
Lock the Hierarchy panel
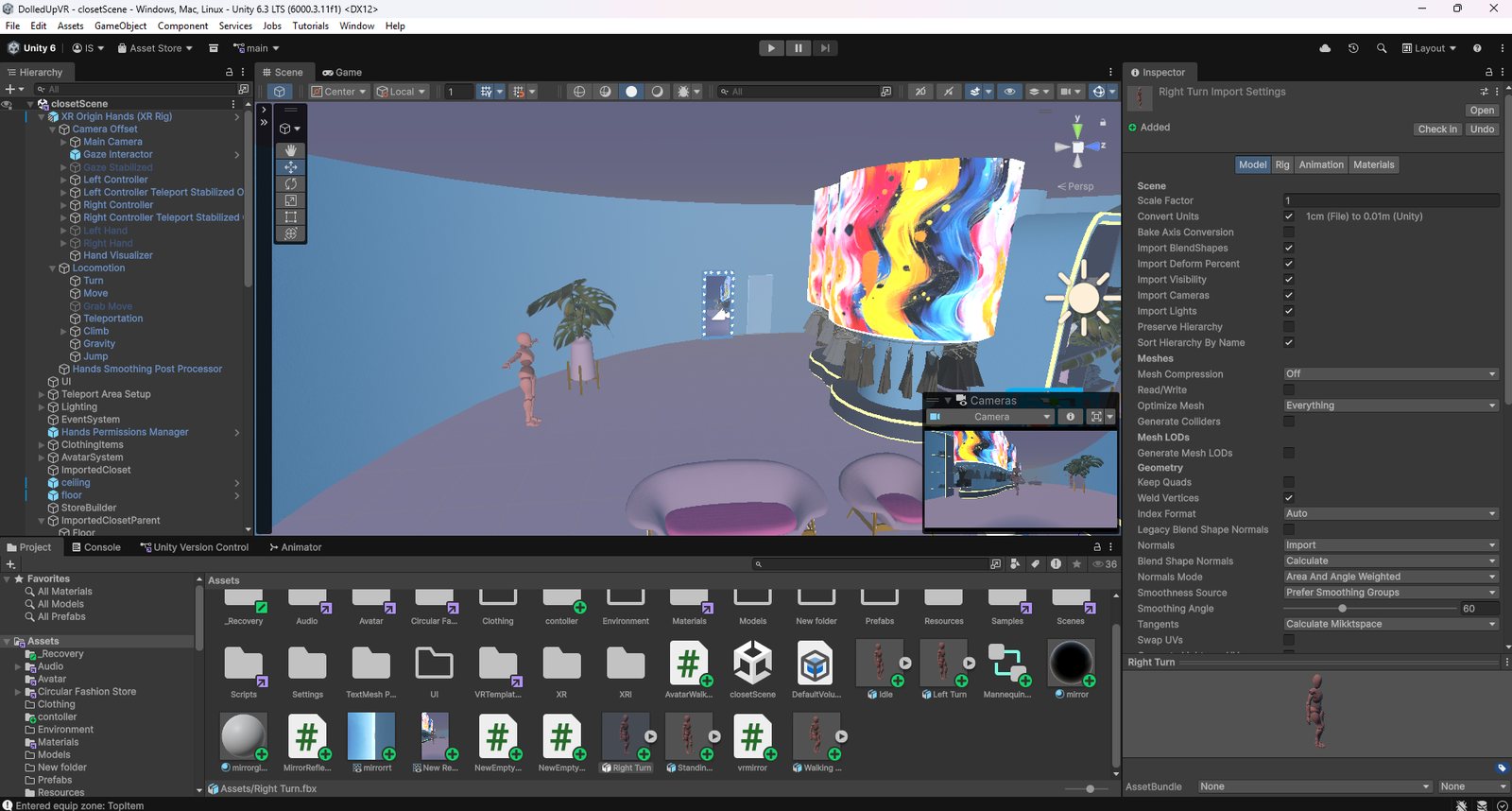pyautogui.click(x=229, y=72)
